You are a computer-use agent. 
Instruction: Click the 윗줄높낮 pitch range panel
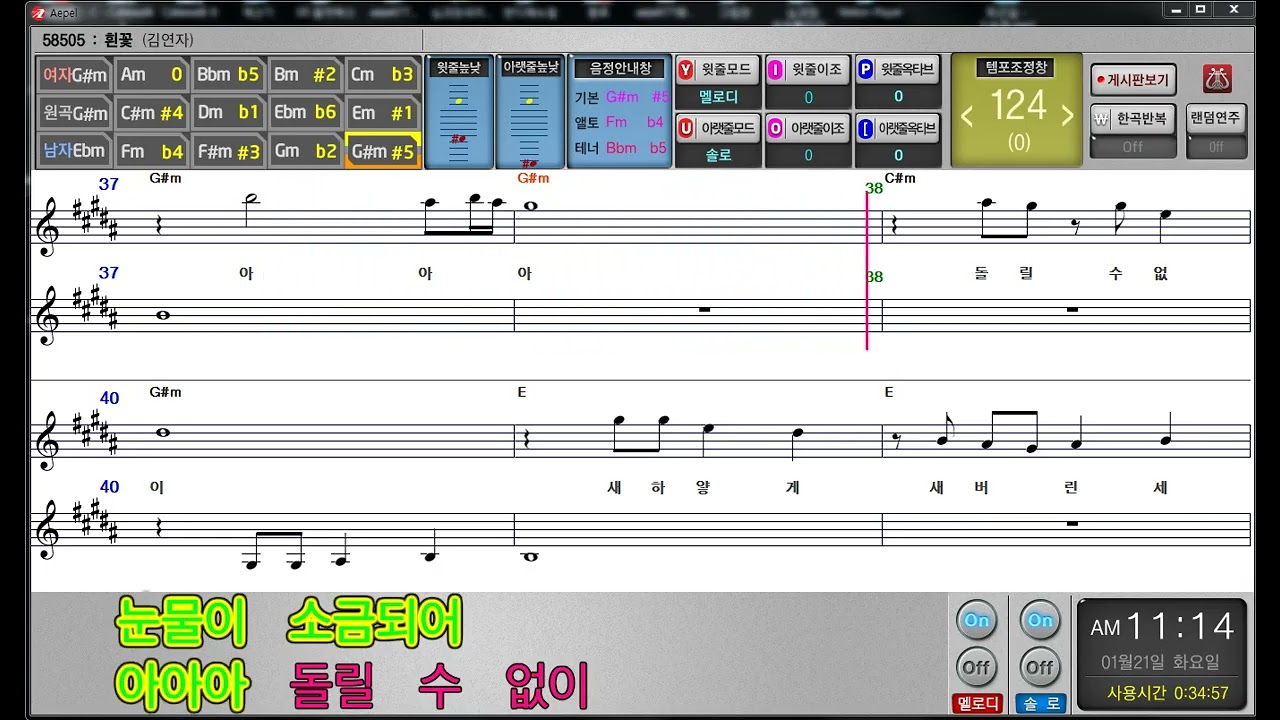click(459, 112)
